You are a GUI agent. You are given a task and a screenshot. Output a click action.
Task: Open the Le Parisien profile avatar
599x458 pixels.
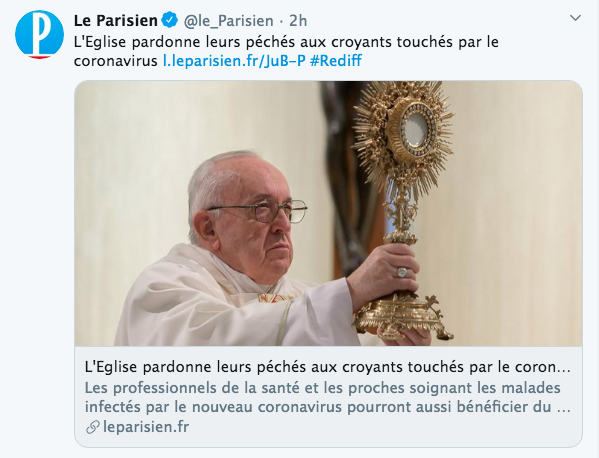[39, 35]
